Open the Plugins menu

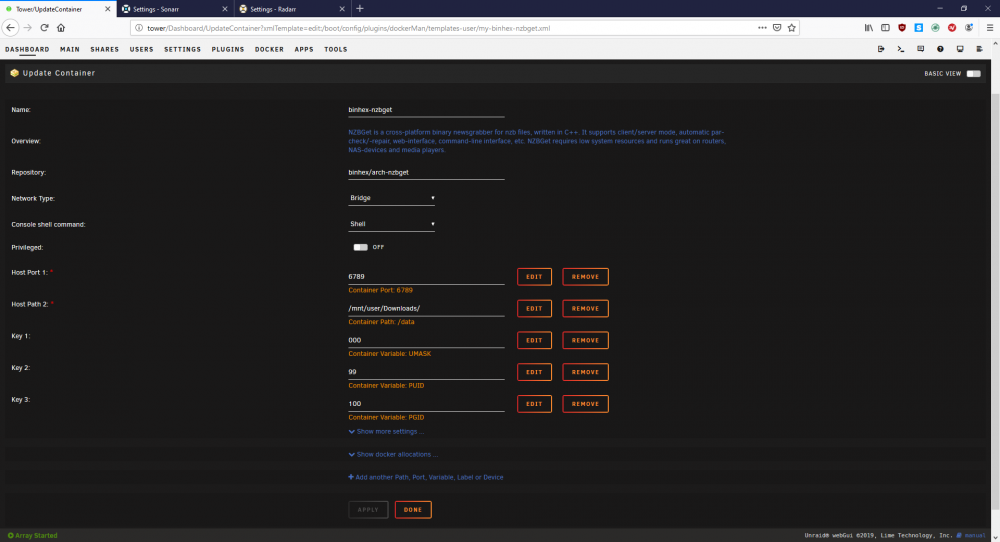[228, 49]
